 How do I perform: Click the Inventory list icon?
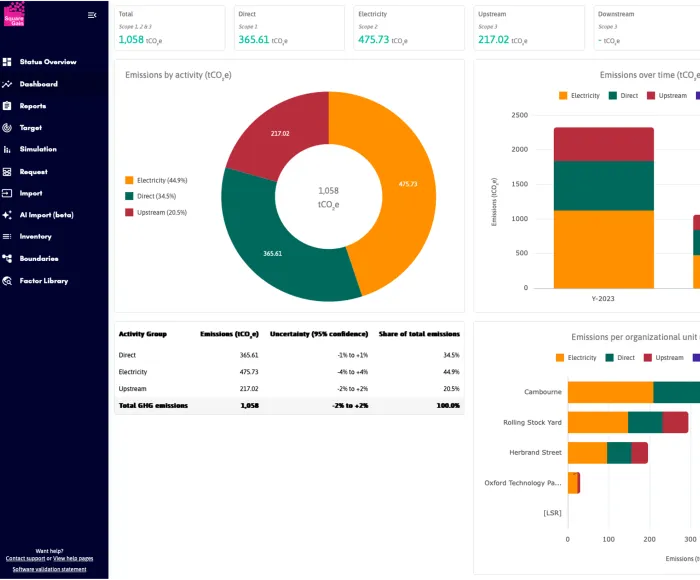(x=7, y=237)
